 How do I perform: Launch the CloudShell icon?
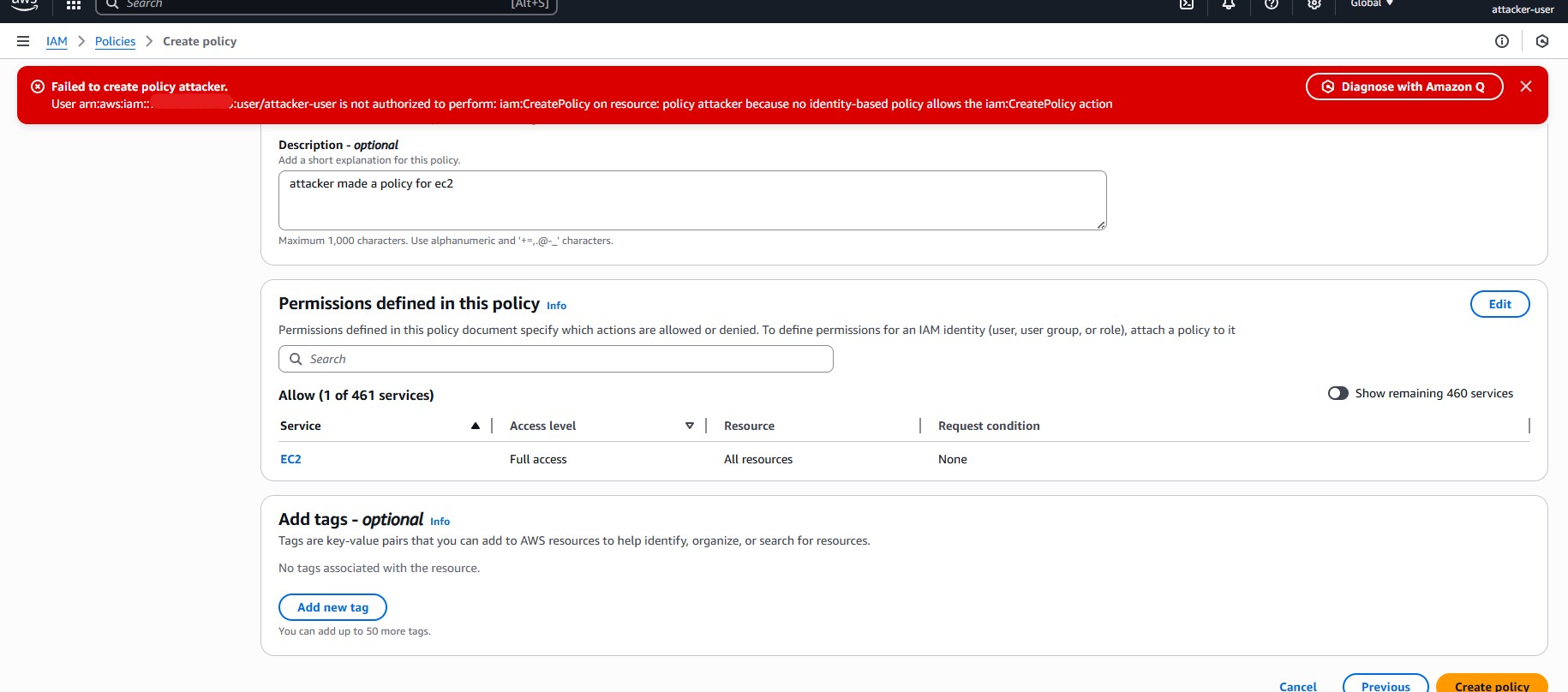coord(1187,4)
